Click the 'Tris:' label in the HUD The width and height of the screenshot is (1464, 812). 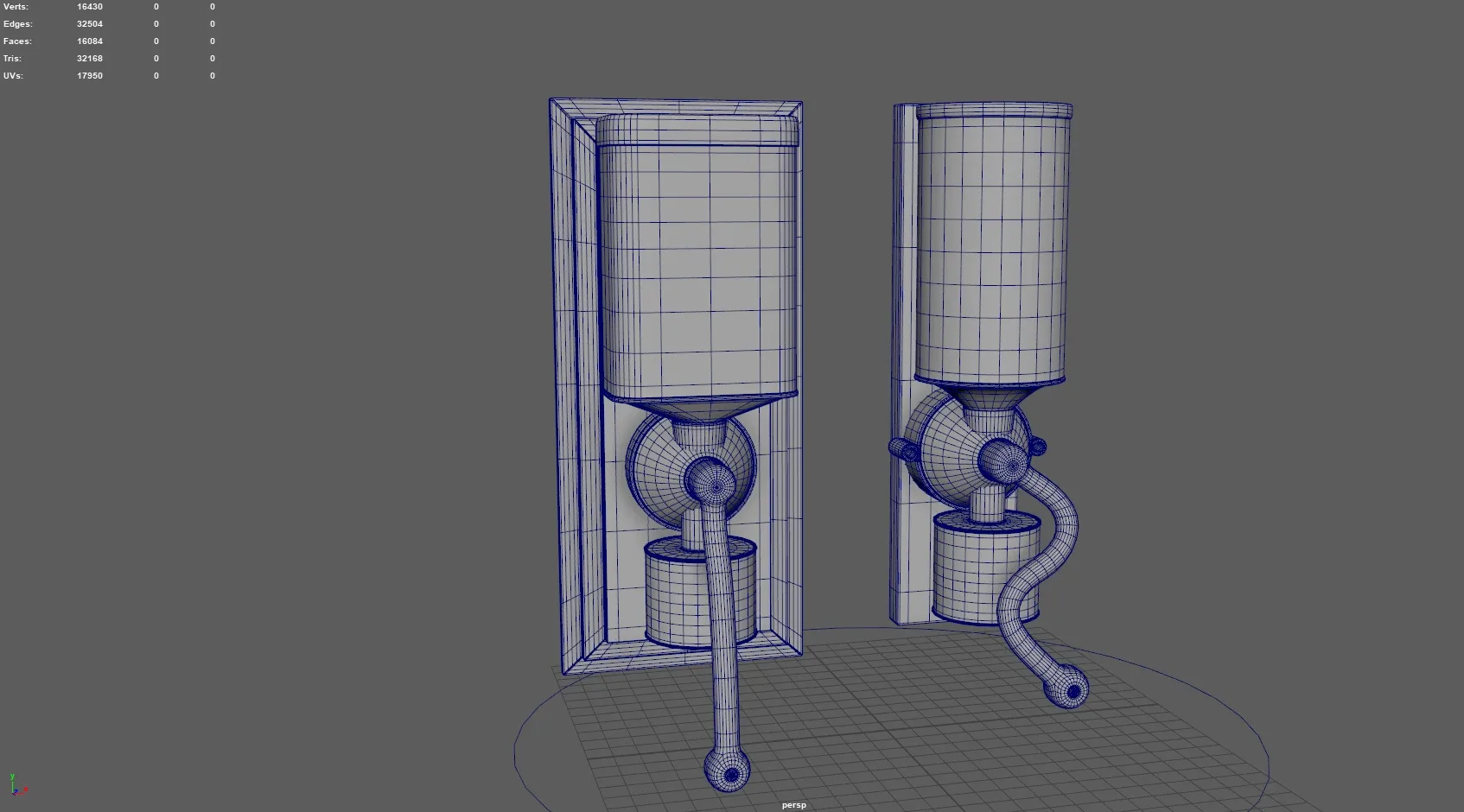pos(12,59)
